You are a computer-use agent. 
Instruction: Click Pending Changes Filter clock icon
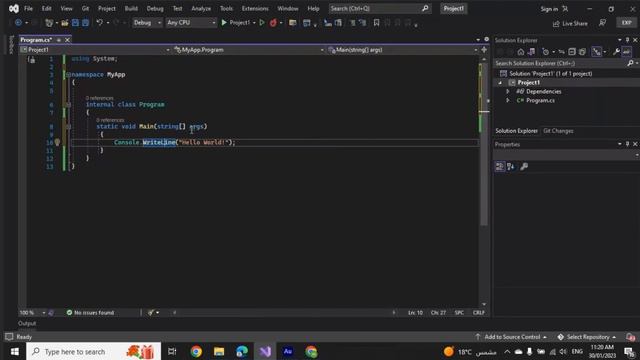[x=546, y=52]
